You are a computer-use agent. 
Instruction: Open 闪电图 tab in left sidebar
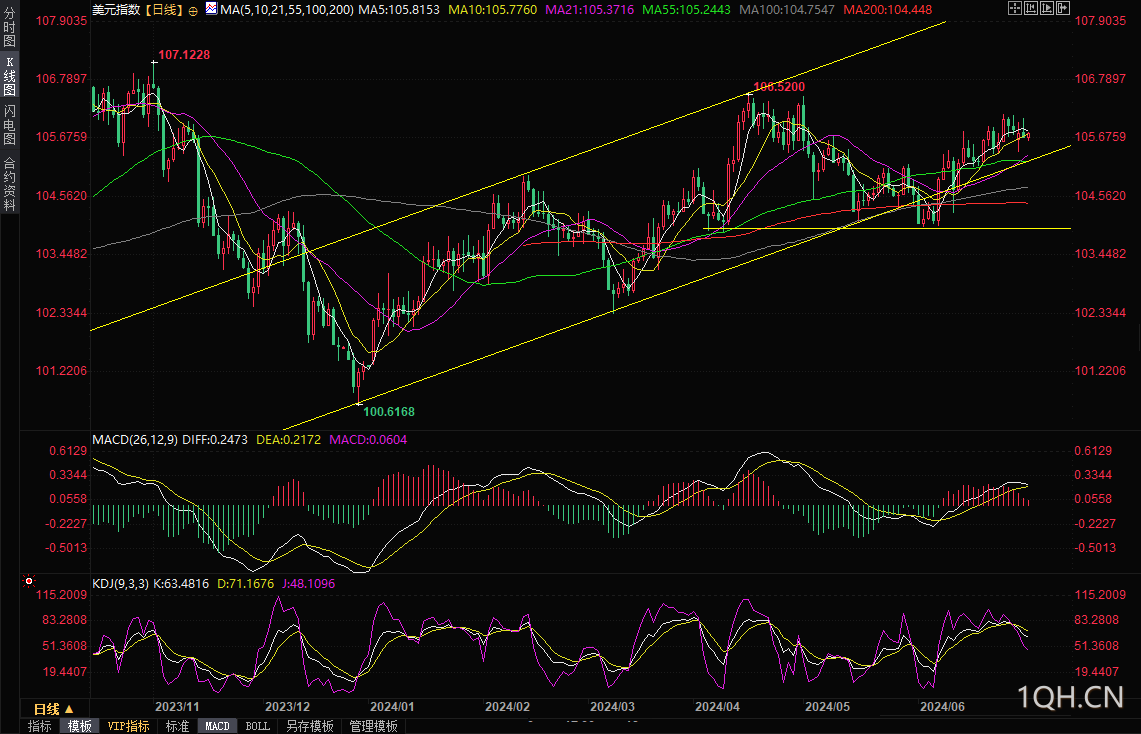[9, 124]
